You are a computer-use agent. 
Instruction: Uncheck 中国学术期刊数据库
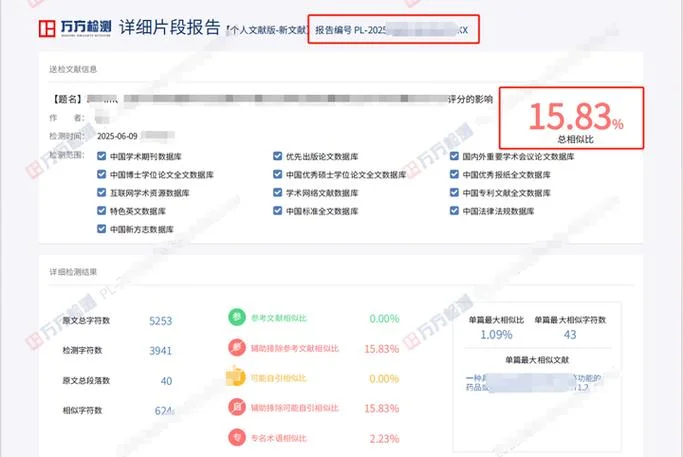tap(101, 156)
